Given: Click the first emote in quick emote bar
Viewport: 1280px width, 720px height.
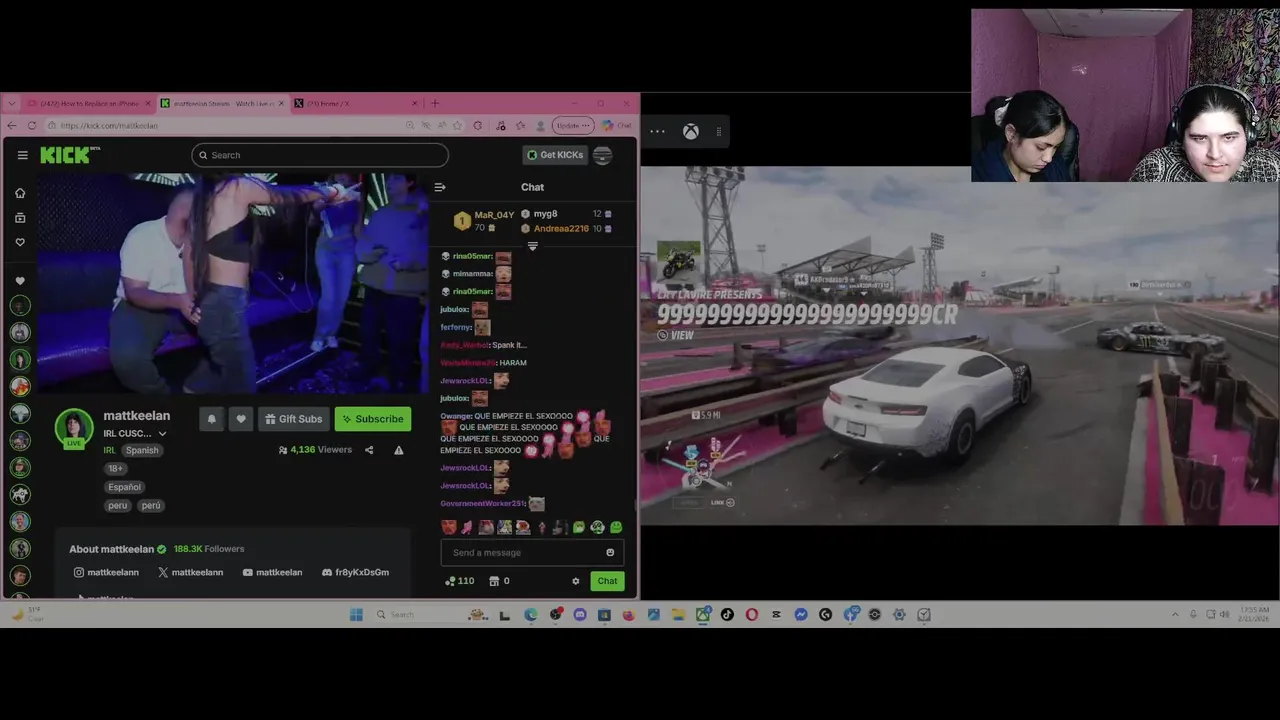Looking at the screenshot, I should click(448, 527).
